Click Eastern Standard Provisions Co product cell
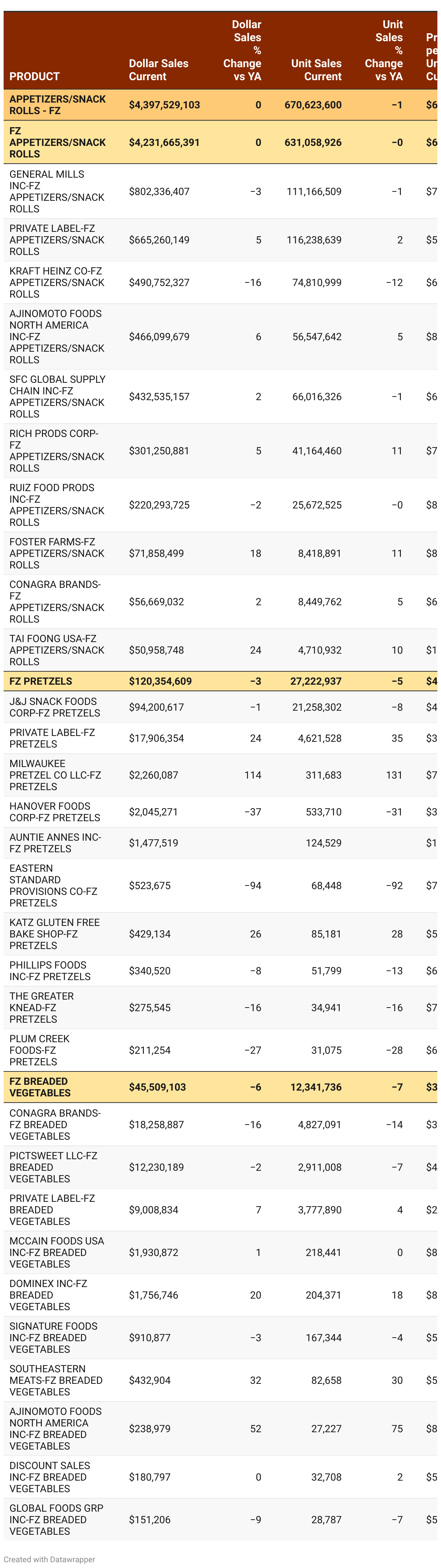Screen dimensions: 441x1568 (x=53, y=885)
